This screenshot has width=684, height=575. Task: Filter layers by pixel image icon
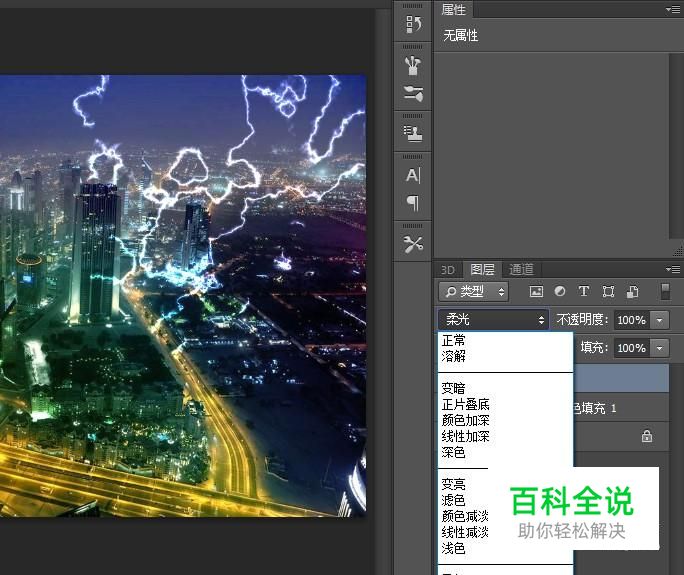pos(536,291)
